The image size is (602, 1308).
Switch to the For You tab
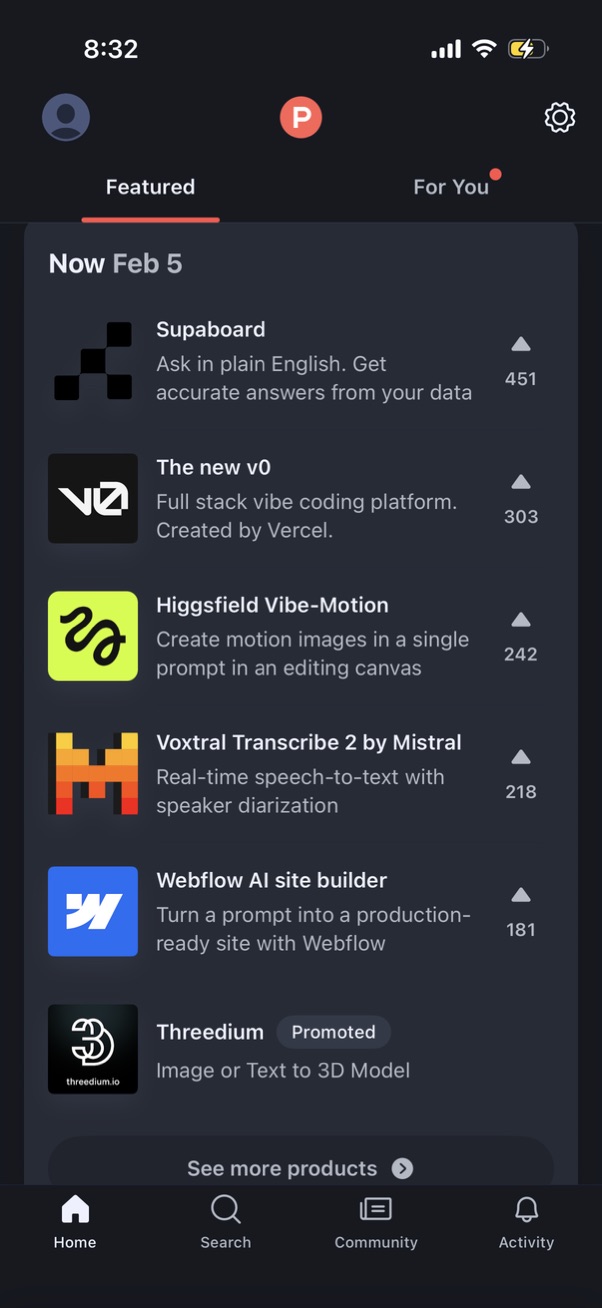[x=452, y=186]
